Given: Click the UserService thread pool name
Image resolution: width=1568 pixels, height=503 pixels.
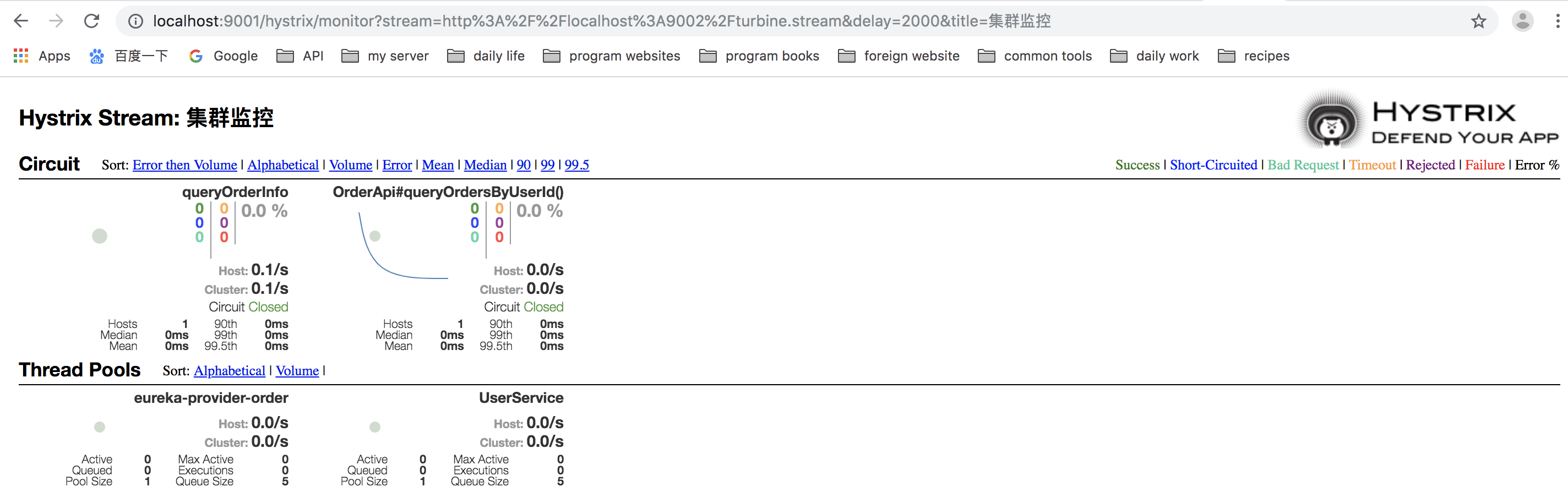Looking at the screenshot, I should click(521, 398).
